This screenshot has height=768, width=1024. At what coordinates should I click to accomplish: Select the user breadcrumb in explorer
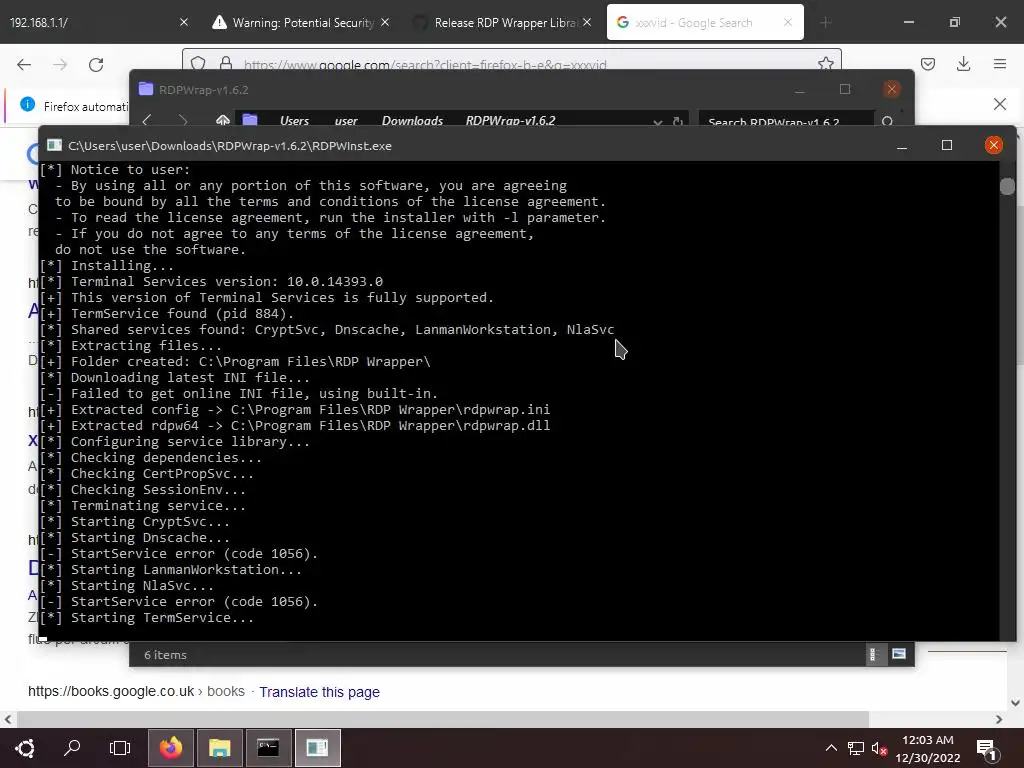pyautogui.click(x=346, y=121)
